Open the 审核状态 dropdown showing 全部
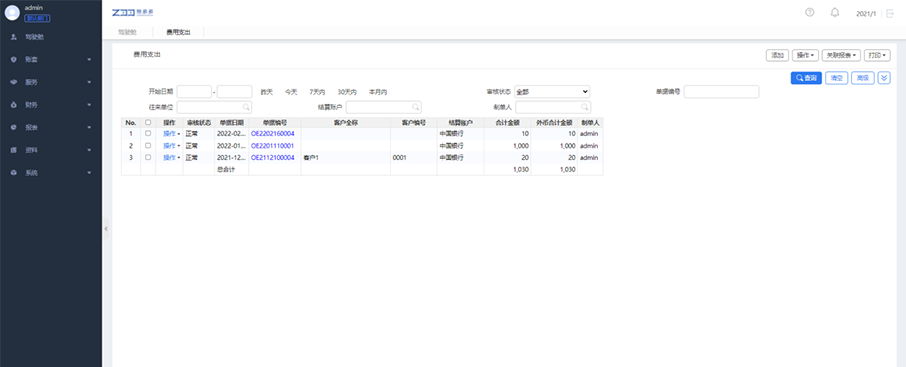Screen dimensions: 906x367 coord(552,91)
